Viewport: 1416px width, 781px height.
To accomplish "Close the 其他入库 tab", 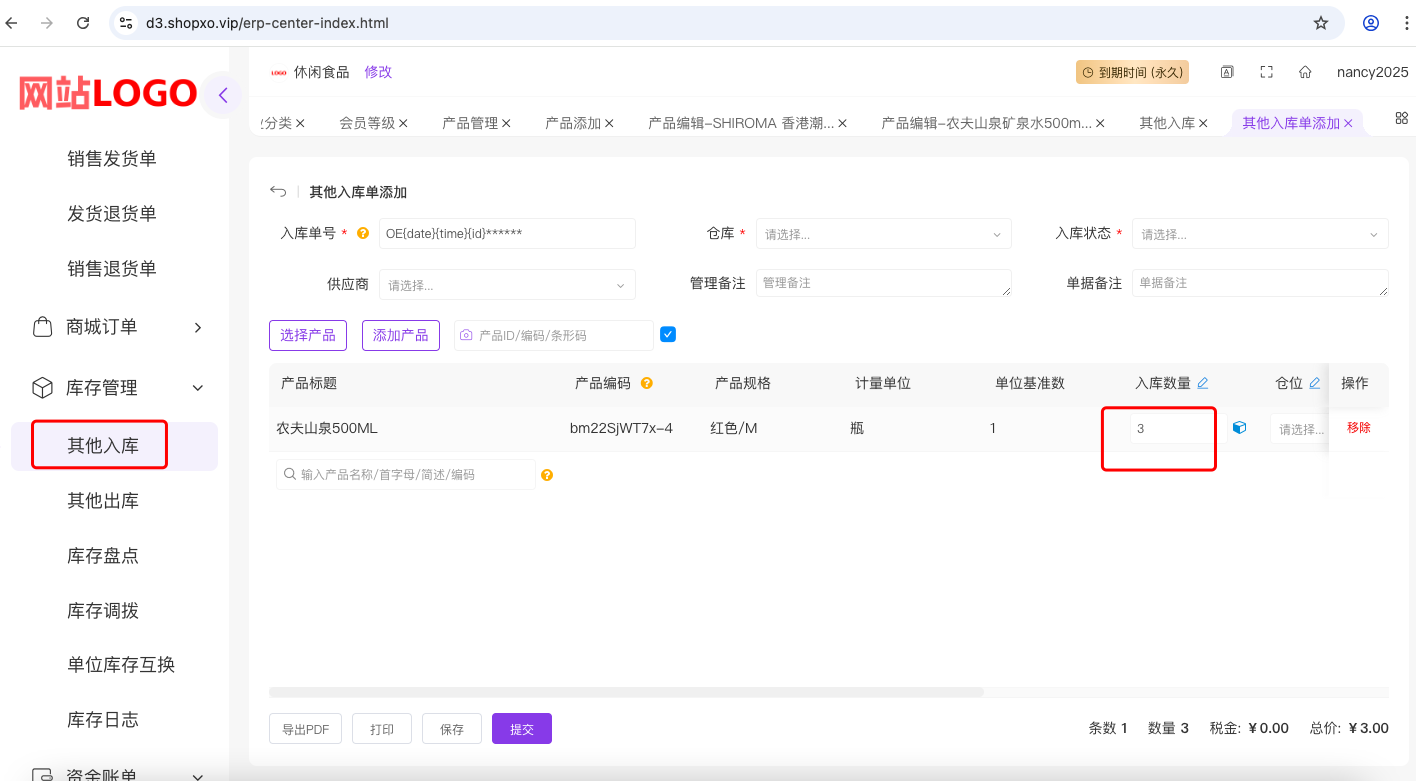I will [1203, 123].
